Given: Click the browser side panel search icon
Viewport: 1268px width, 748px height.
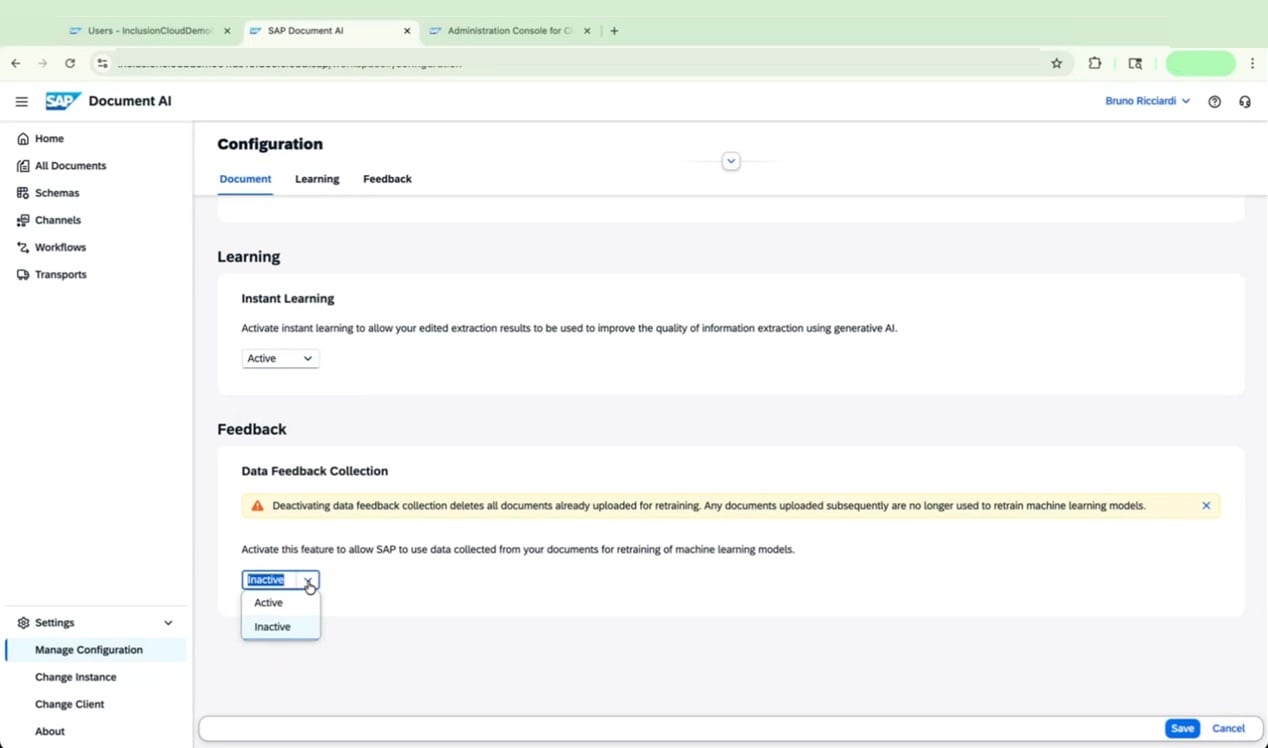Looking at the screenshot, I should coord(1135,63).
